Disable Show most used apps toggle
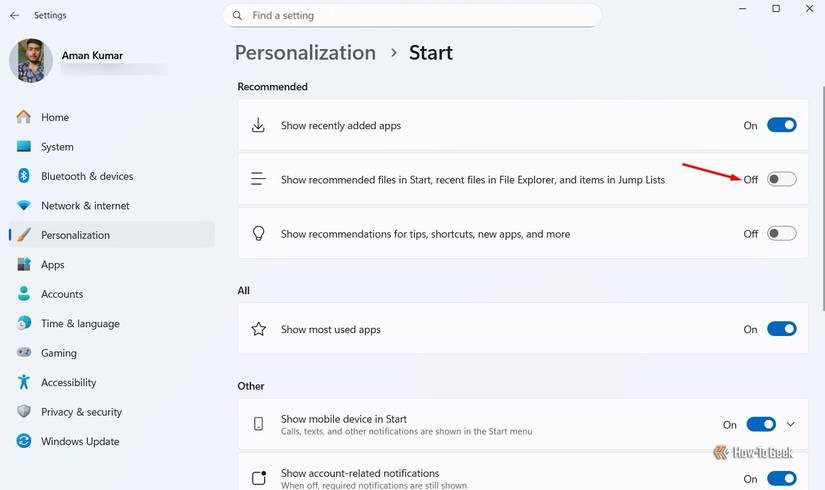This screenshot has width=825, height=490. pos(781,329)
